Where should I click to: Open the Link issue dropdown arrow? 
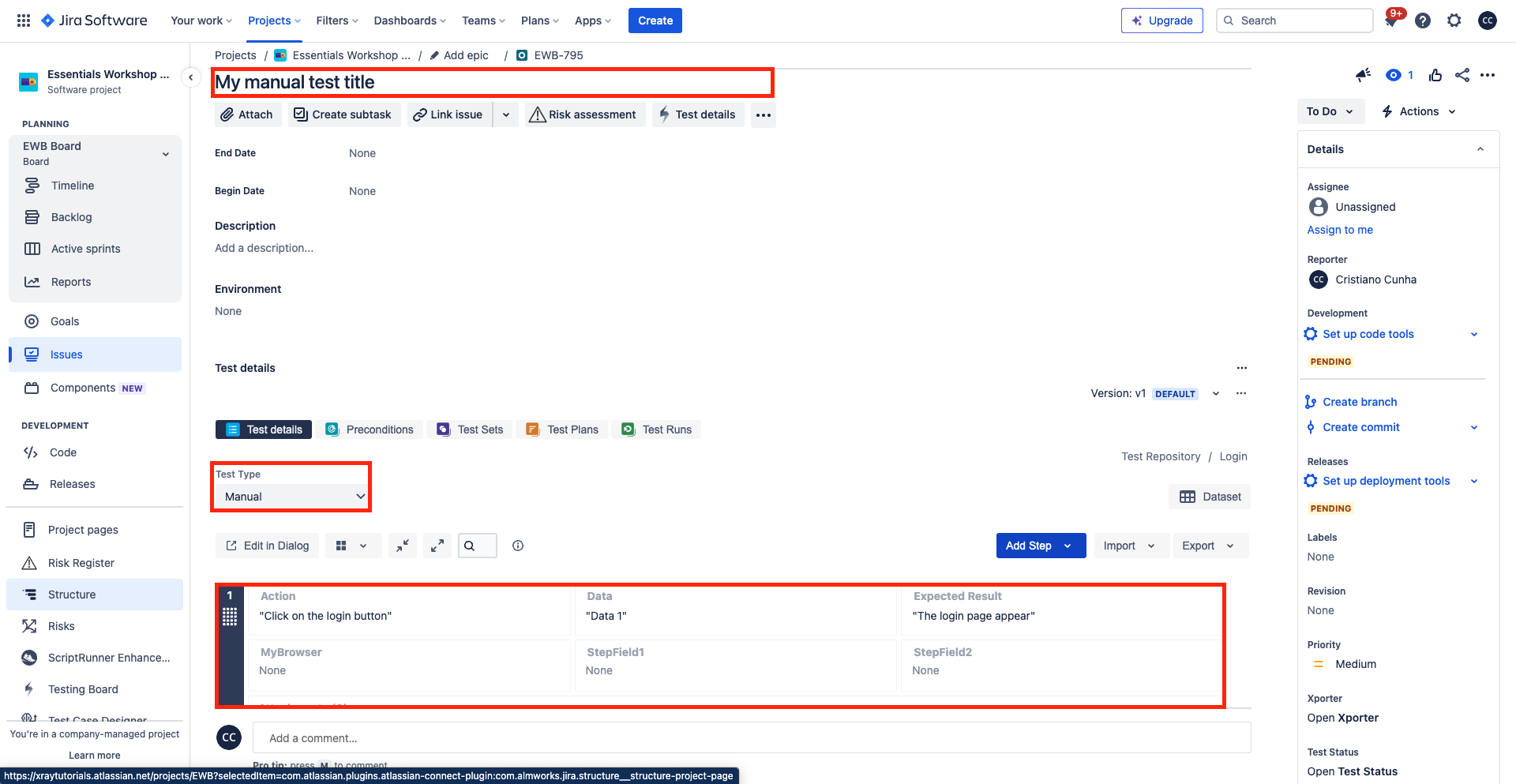[x=506, y=114]
